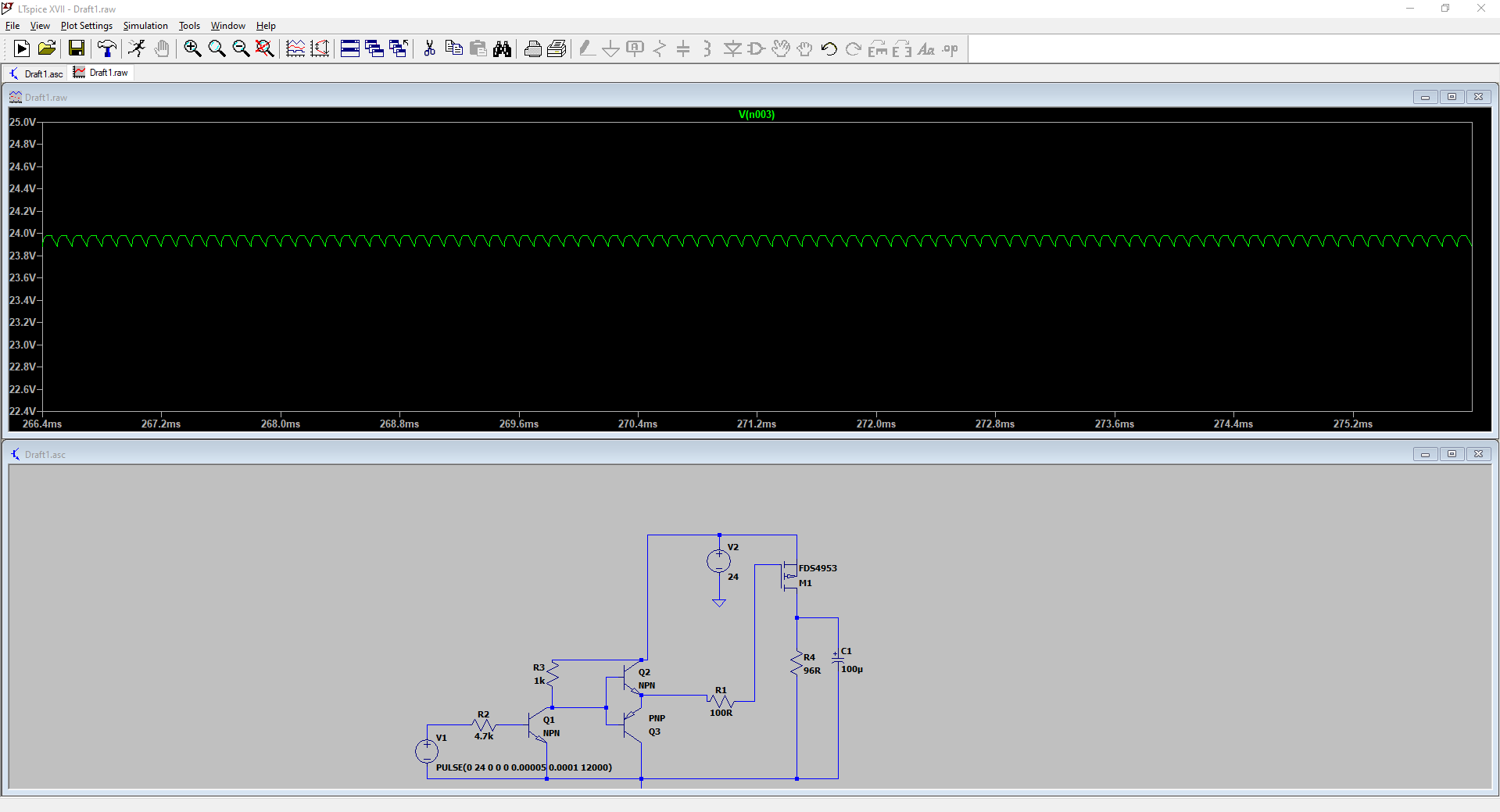1500x812 pixels.
Task: Open the Simulation menu
Action: 145,26
